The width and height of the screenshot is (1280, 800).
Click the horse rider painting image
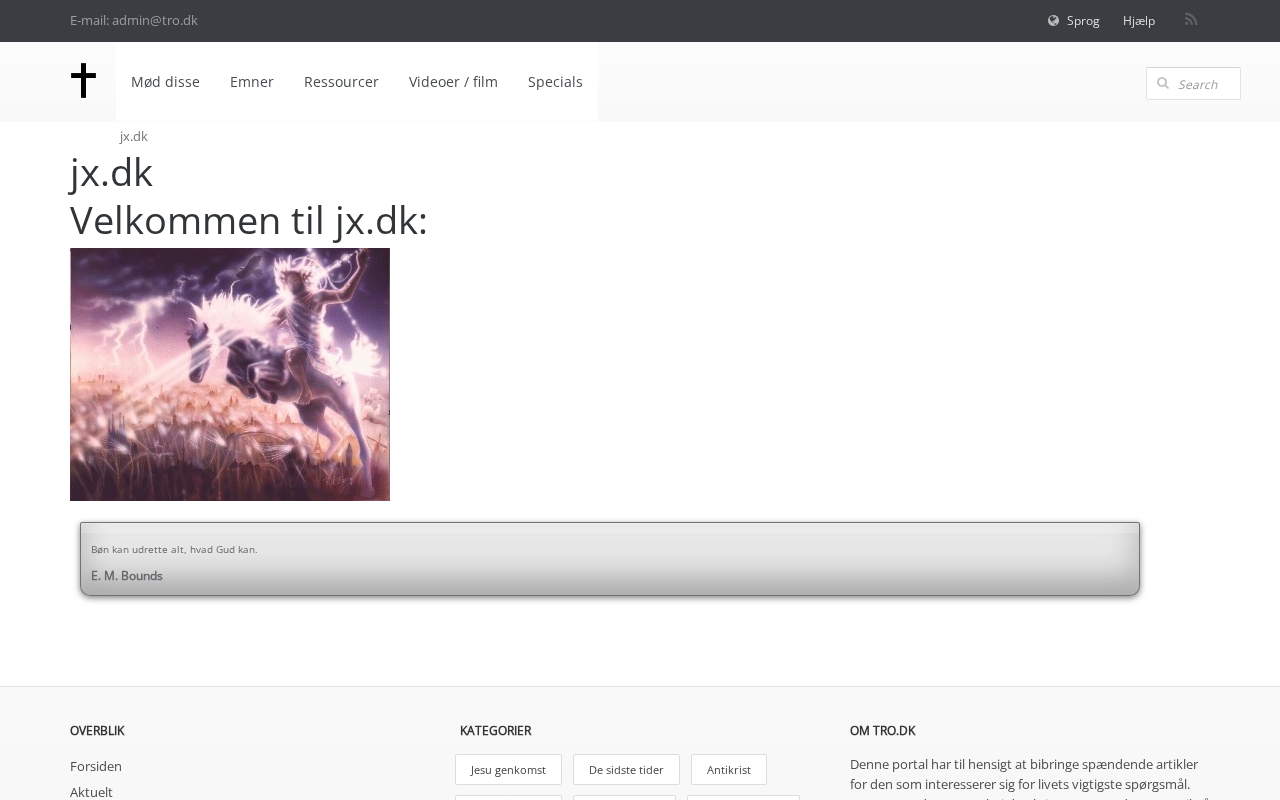pos(230,374)
